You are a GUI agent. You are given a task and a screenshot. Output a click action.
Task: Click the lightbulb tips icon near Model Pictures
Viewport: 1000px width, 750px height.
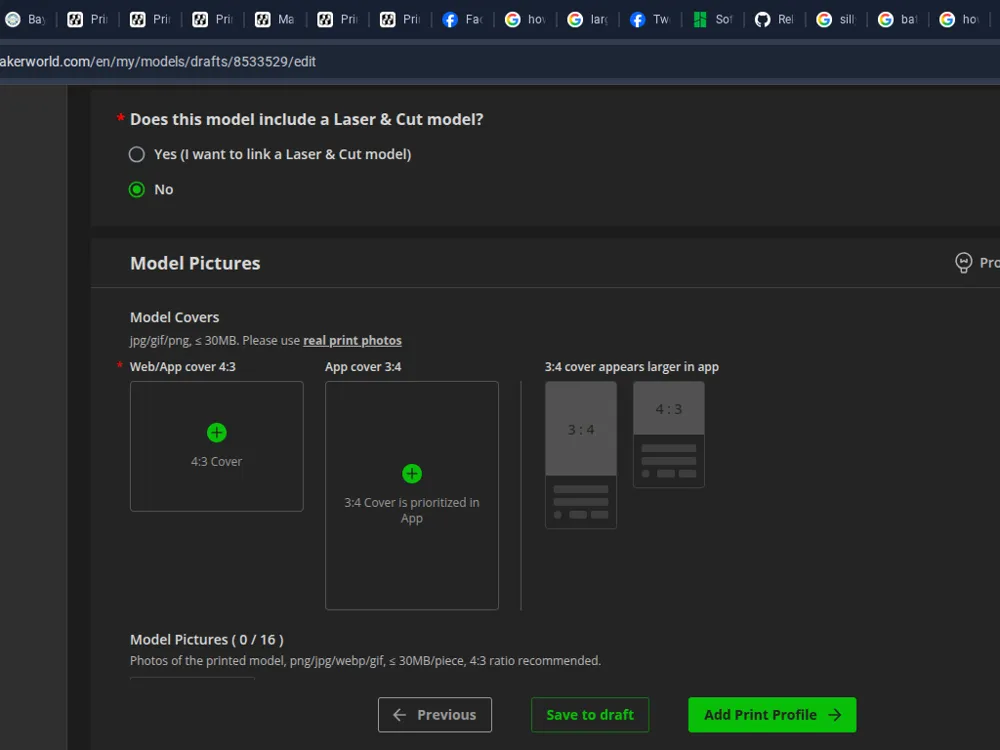click(963, 263)
